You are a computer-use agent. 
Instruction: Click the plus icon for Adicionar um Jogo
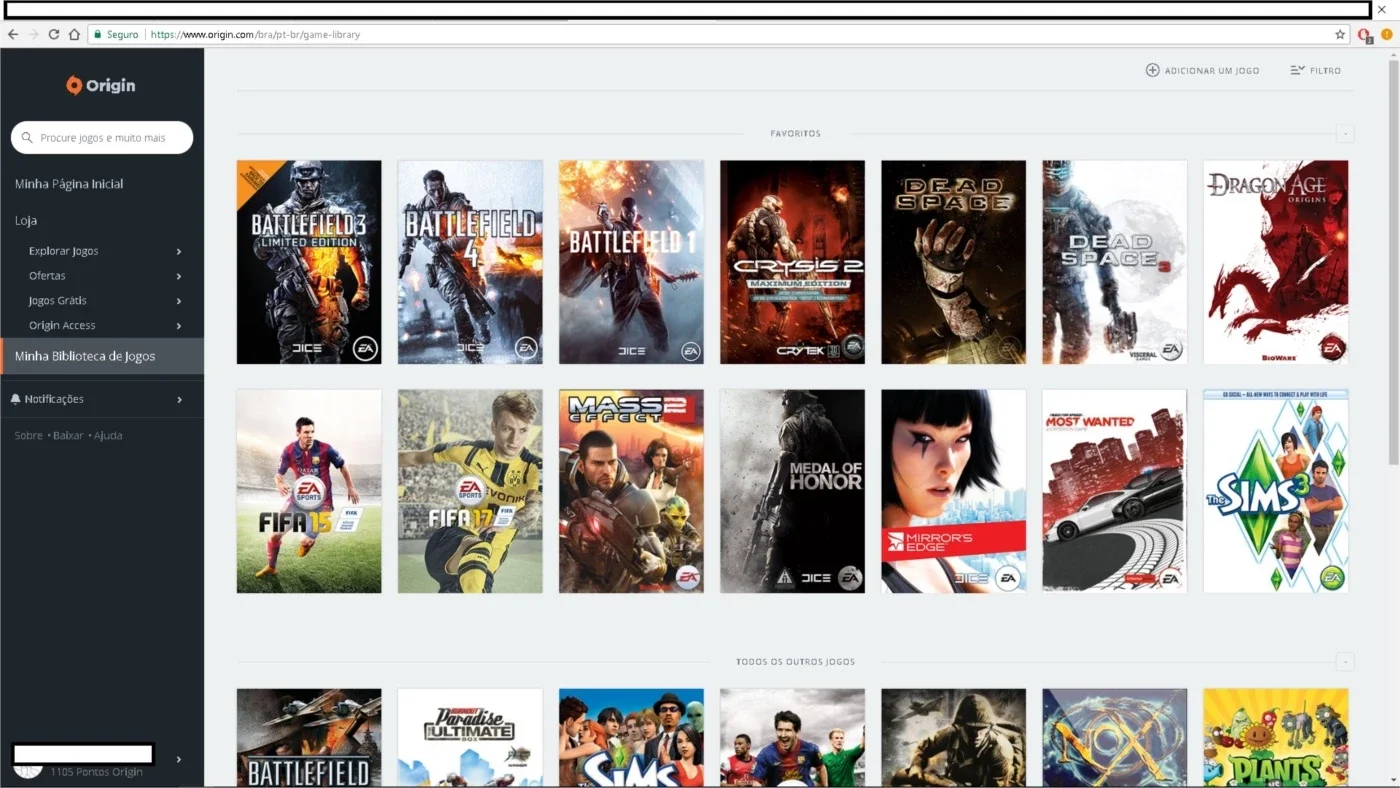coord(1152,71)
